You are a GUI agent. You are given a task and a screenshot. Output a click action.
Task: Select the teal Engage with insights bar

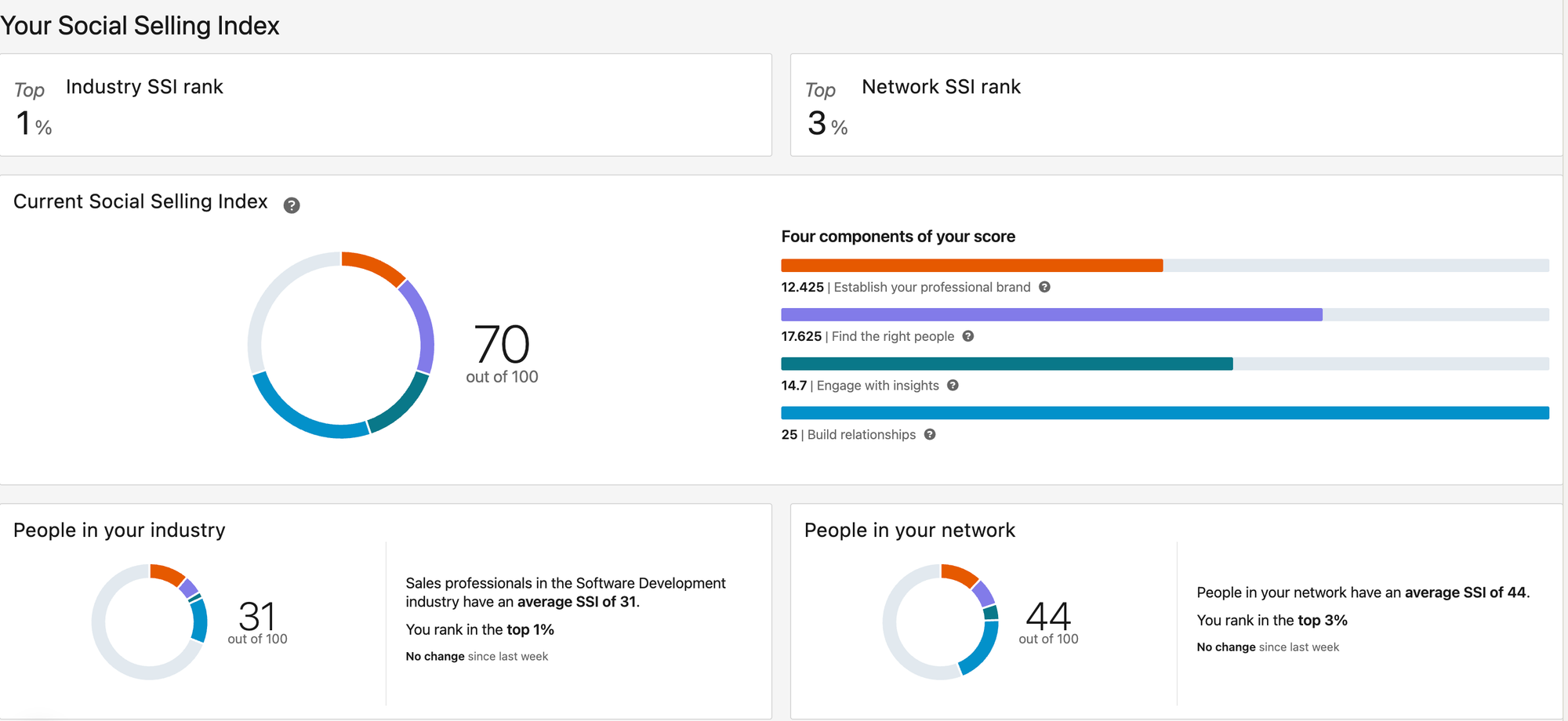tap(1007, 364)
